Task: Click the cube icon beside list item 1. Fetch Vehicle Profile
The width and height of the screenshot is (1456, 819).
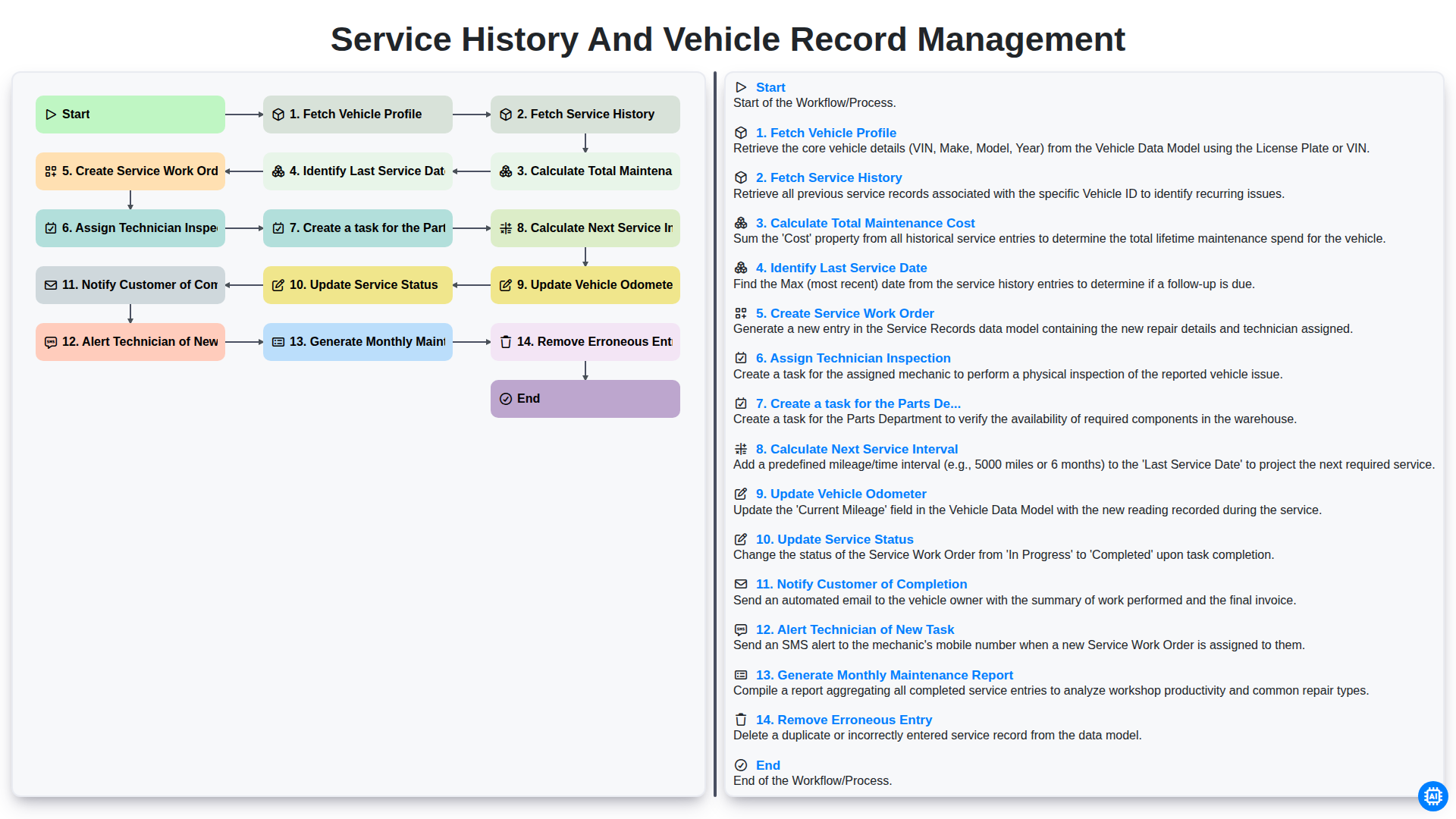Action: pyautogui.click(x=741, y=133)
